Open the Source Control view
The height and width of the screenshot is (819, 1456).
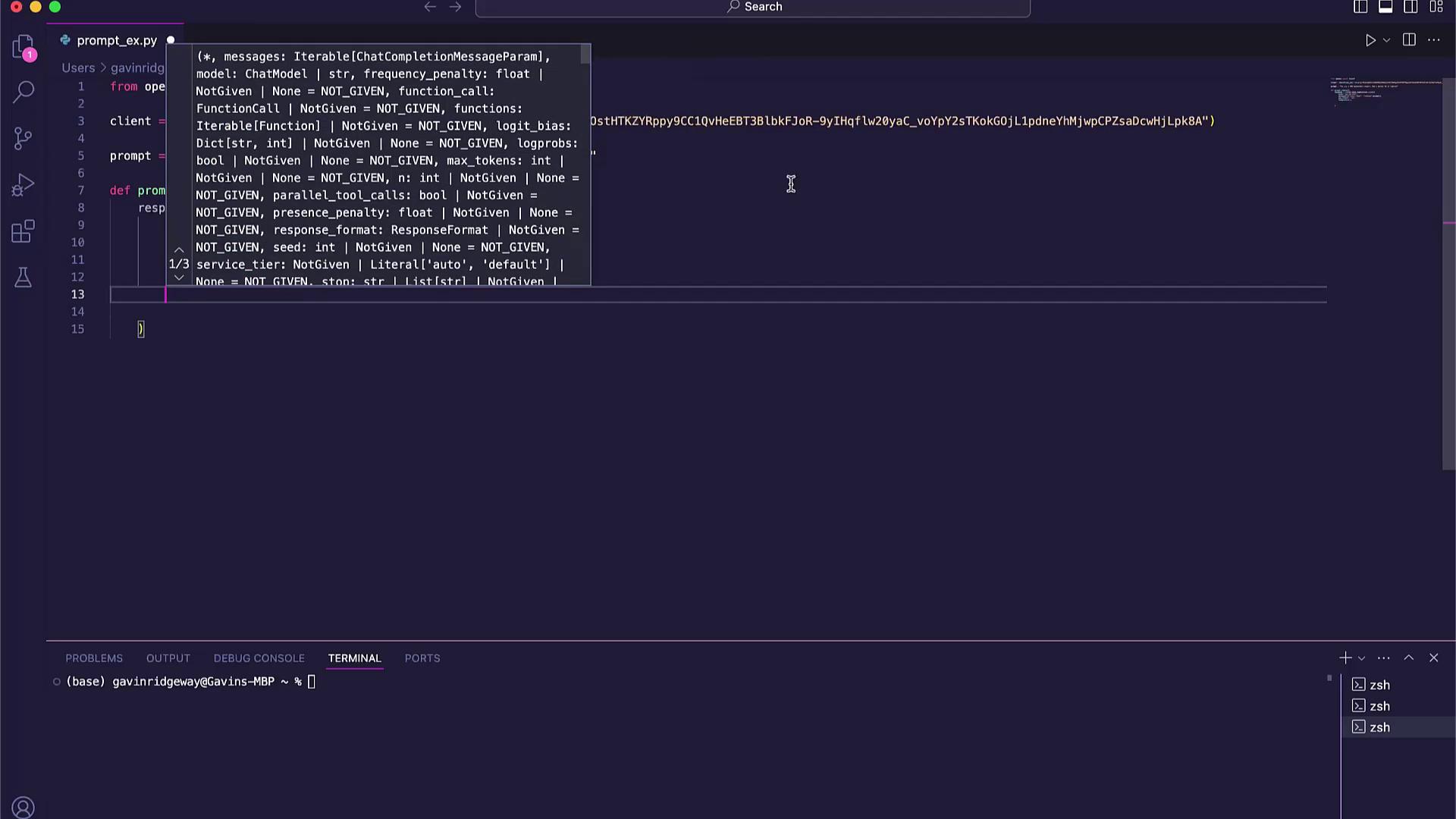coord(24,138)
